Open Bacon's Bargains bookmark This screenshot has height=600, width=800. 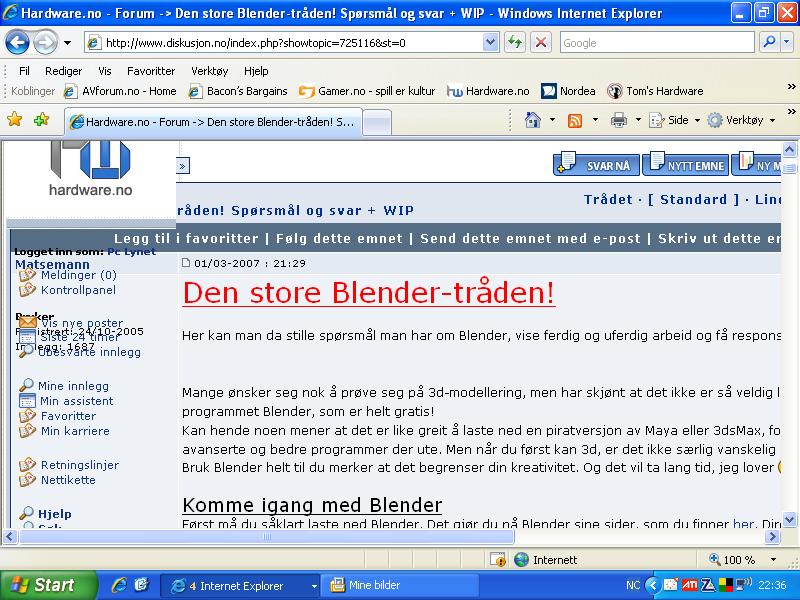coord(238,91)
